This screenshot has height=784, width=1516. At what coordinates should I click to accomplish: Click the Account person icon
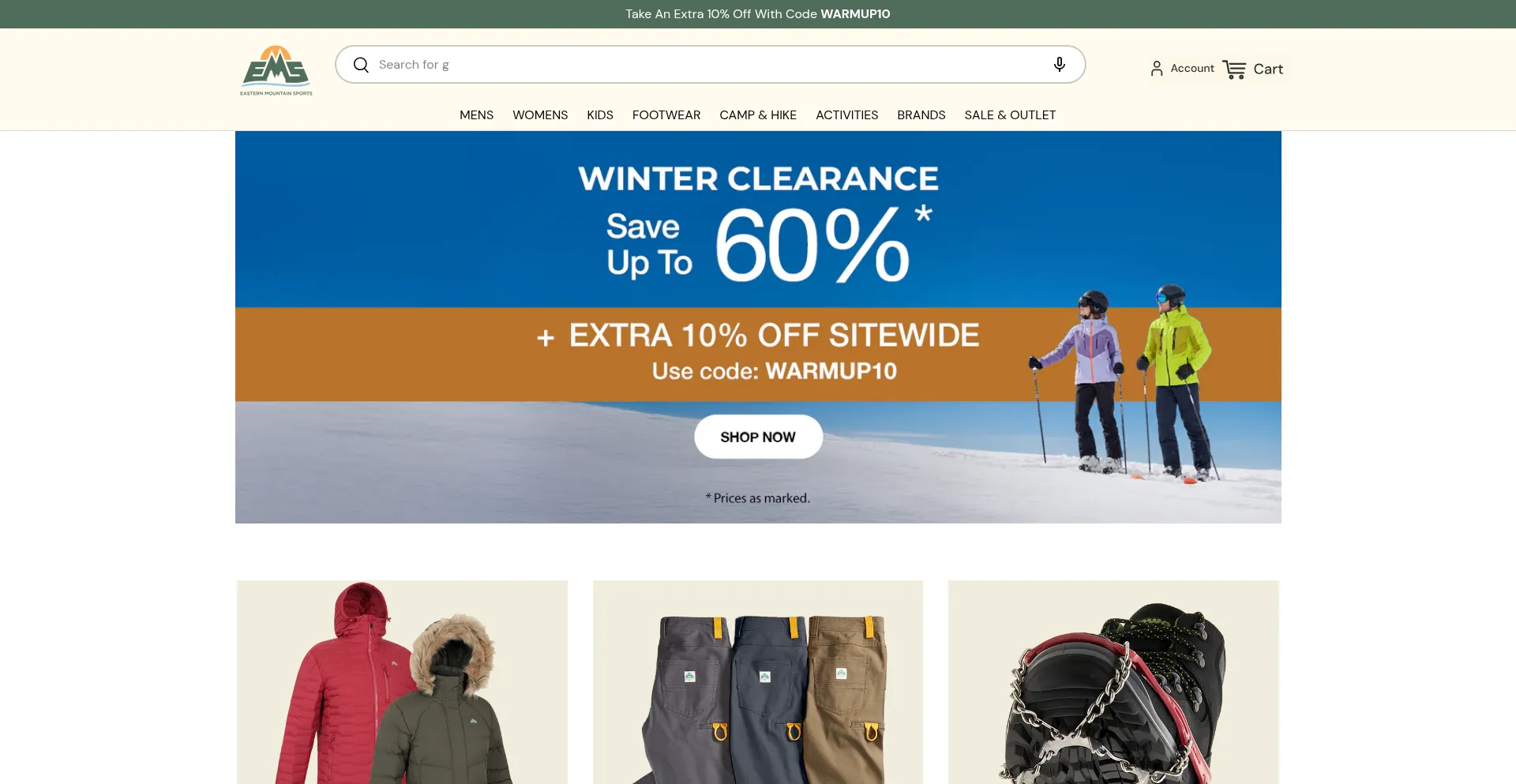pos(1157,69)
